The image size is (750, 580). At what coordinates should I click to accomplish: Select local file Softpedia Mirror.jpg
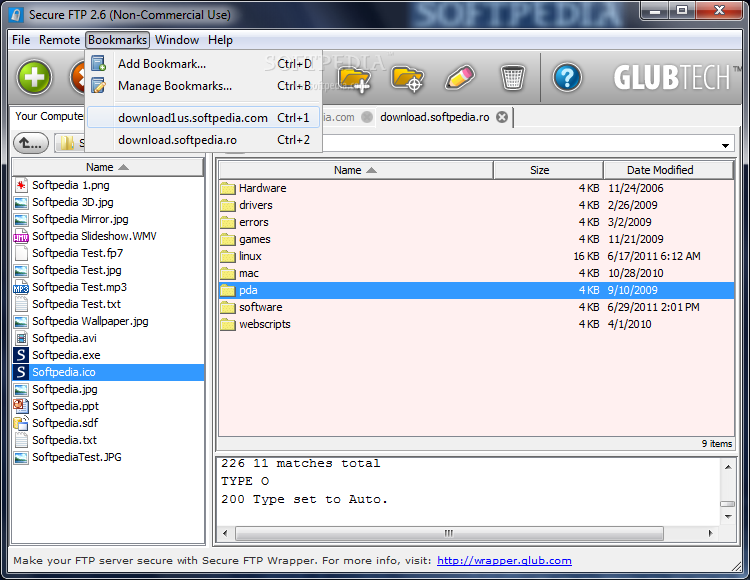pos(108,219)
